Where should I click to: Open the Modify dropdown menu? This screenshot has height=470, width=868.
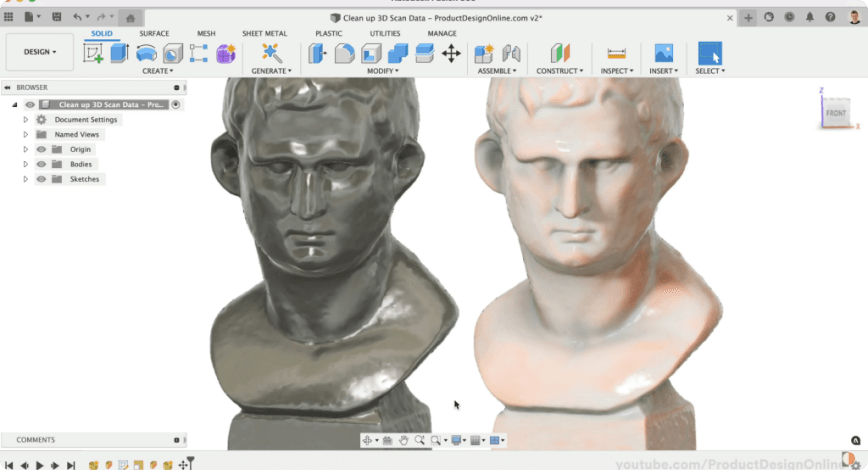click(383, 71)
